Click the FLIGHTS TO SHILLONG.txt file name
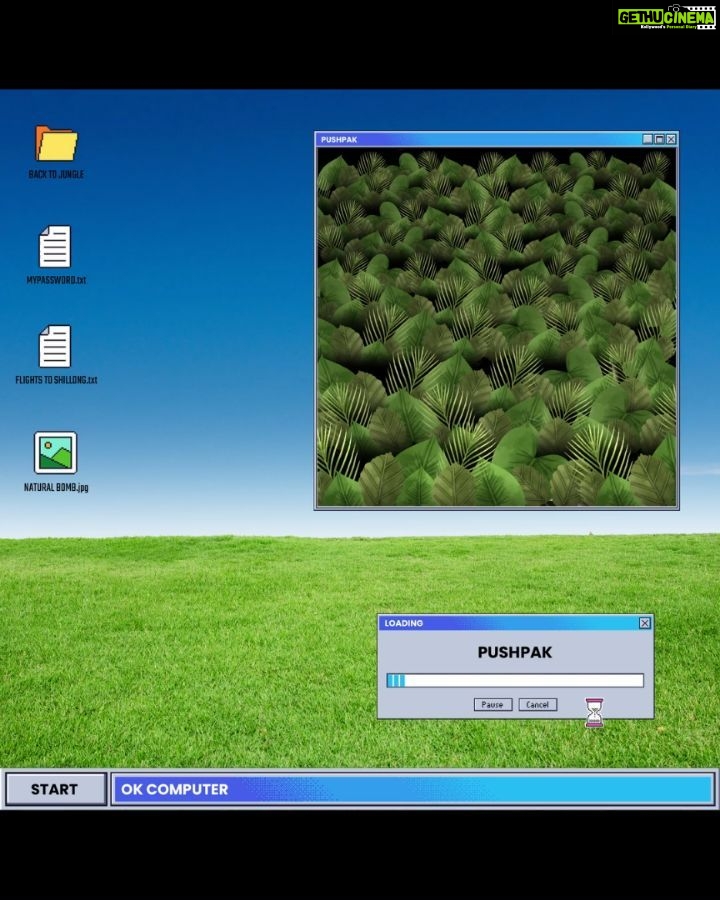Image resolution: width=720 pixels, height=900 pixels. [x=56, y=380]
